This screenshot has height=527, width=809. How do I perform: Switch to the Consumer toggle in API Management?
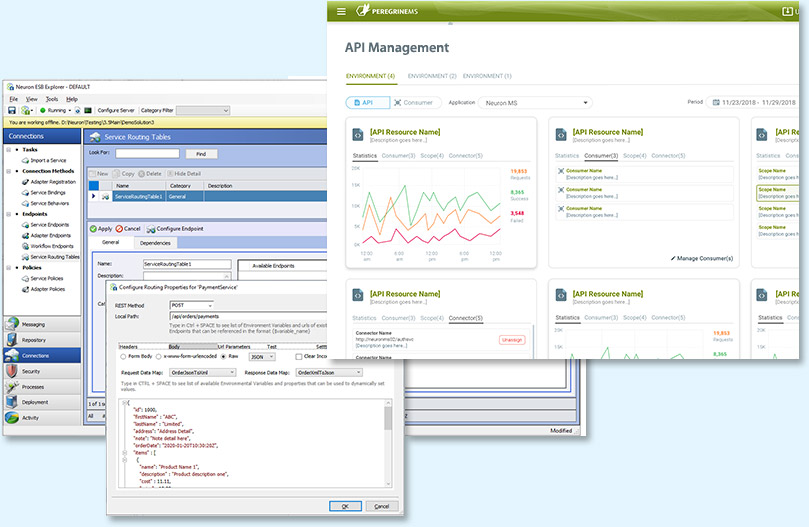415,103
